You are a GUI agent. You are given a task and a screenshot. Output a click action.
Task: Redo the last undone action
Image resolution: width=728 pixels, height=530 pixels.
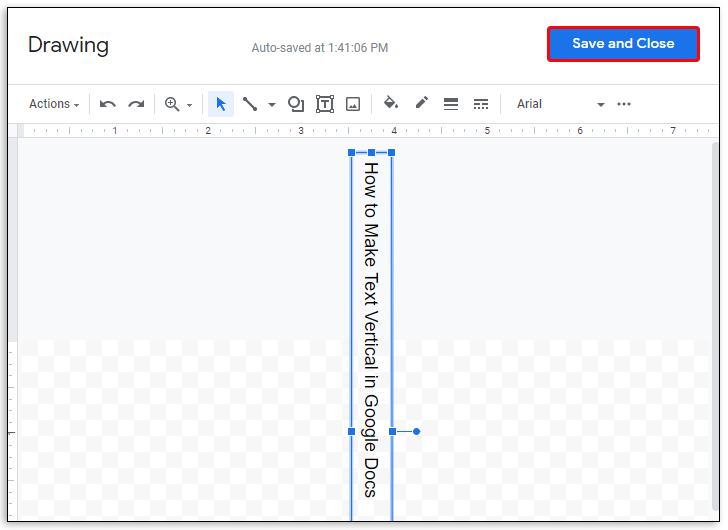tap(136, 104)
